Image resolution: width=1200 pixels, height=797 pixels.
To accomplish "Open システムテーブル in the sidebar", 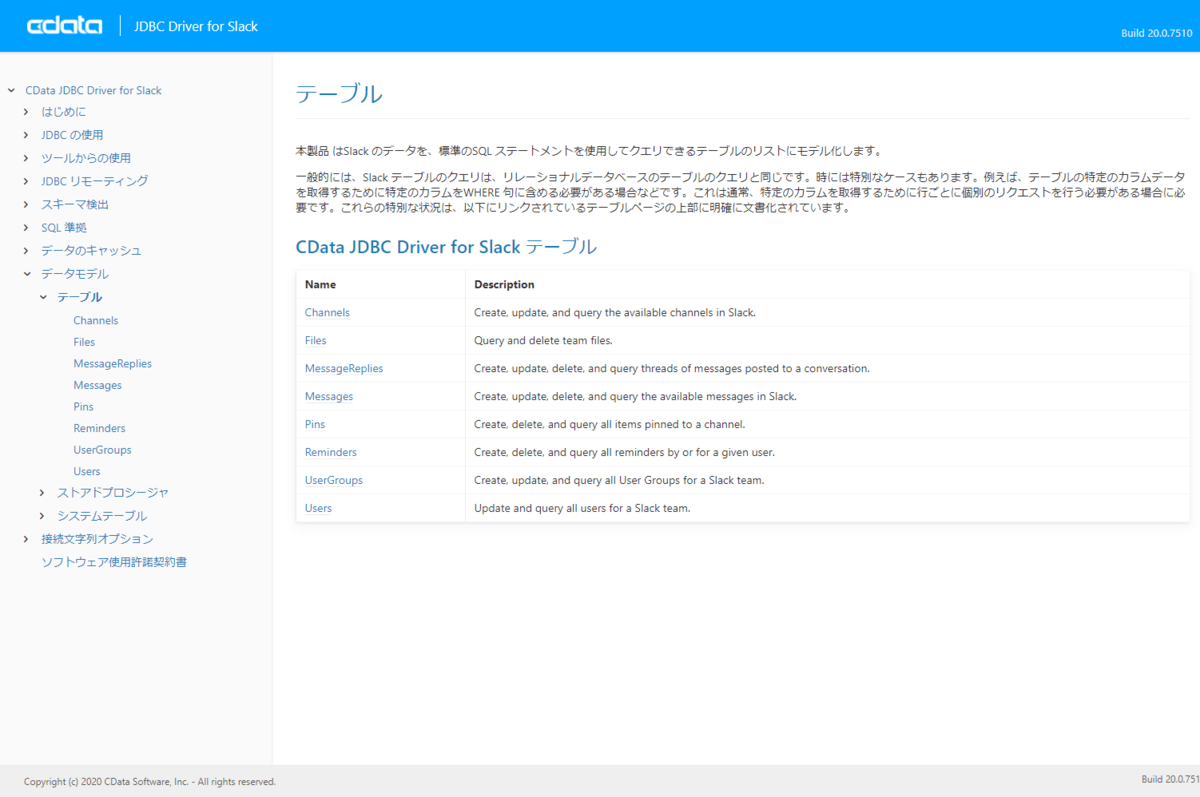I will click(x=102, y=516).
